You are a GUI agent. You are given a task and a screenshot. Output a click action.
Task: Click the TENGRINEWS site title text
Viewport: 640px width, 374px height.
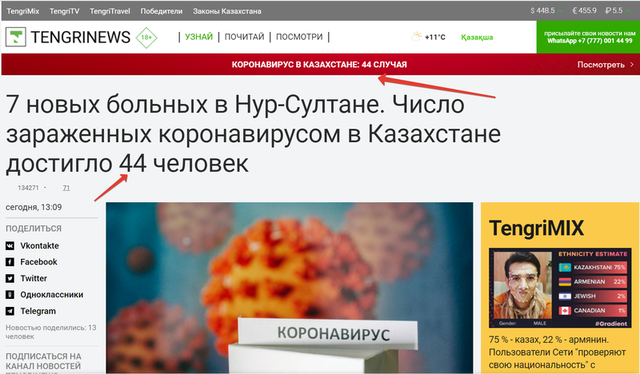[x=80, y=37]
